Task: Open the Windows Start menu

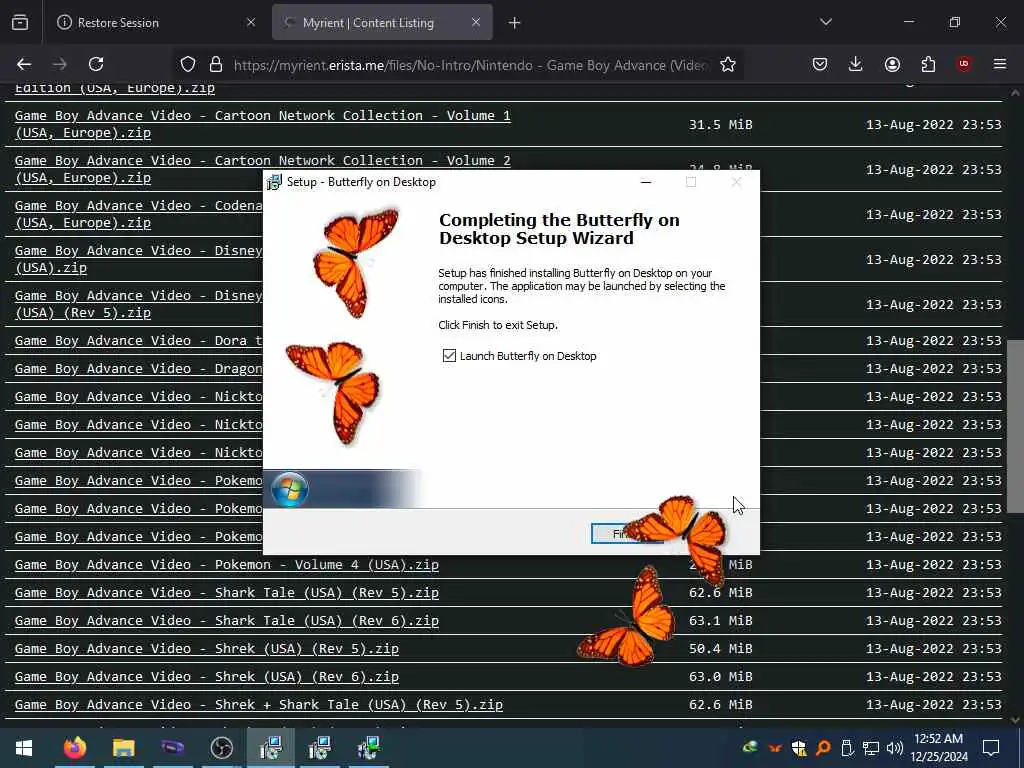Action: pyautogui.click(x=24, y=748)
